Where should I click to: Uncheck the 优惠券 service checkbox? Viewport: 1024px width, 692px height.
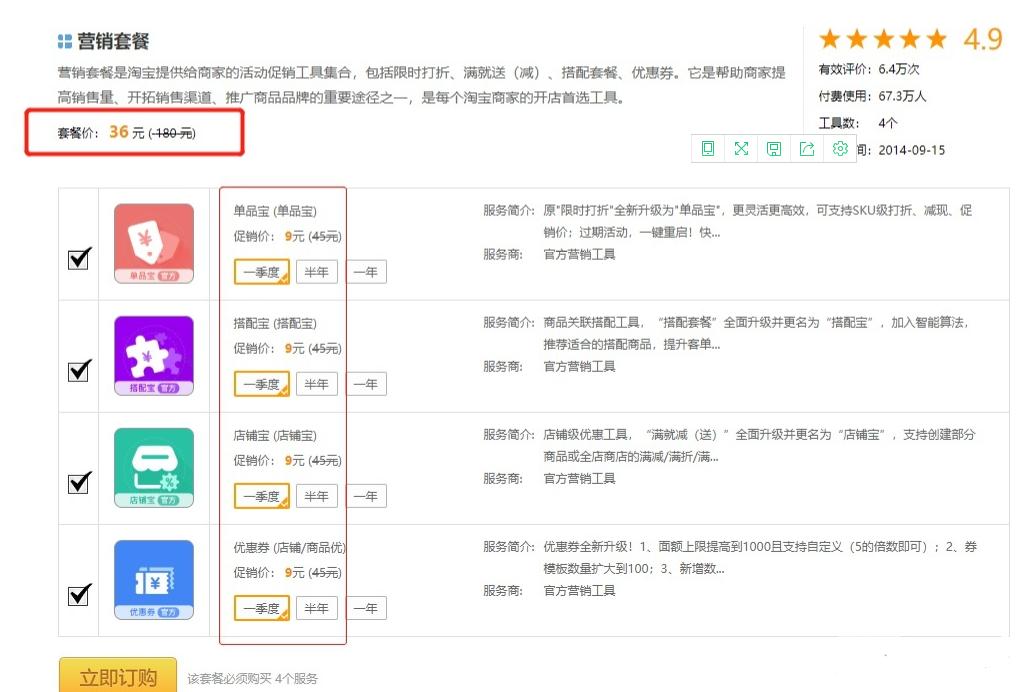click(x=78, y=594)
